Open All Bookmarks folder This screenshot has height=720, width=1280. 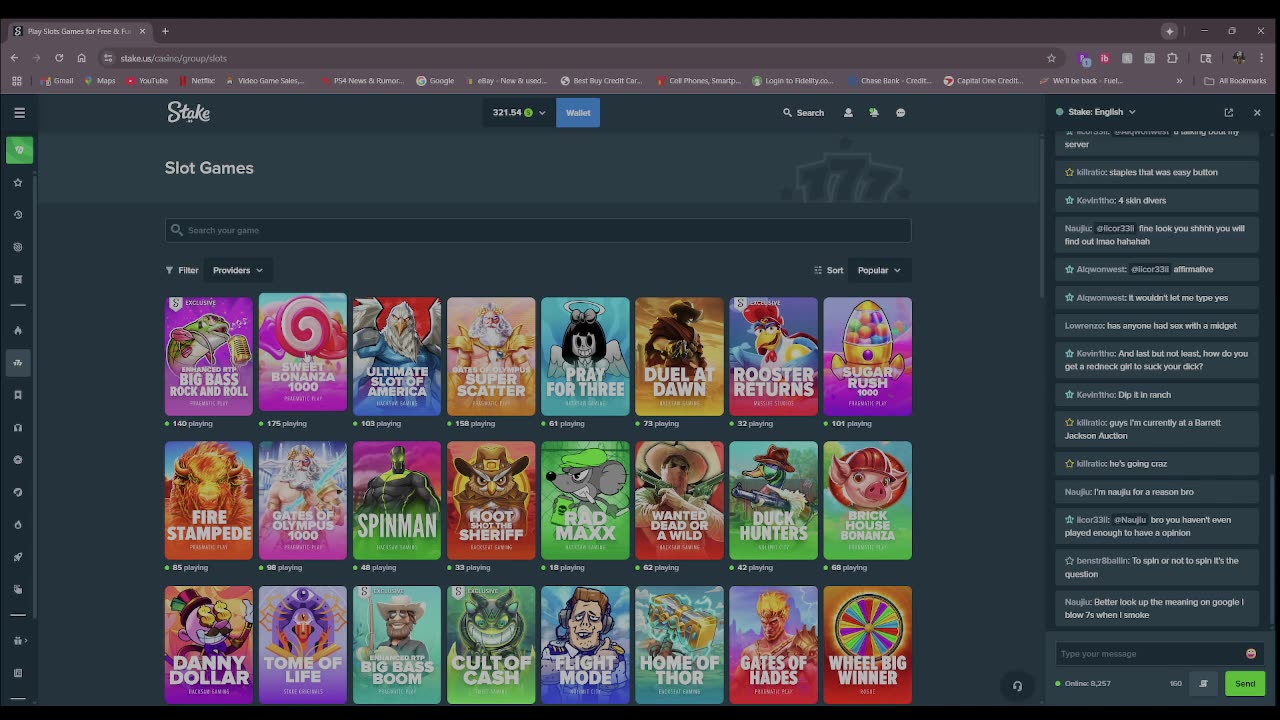pyautogui.click(x=1235, y=81)
